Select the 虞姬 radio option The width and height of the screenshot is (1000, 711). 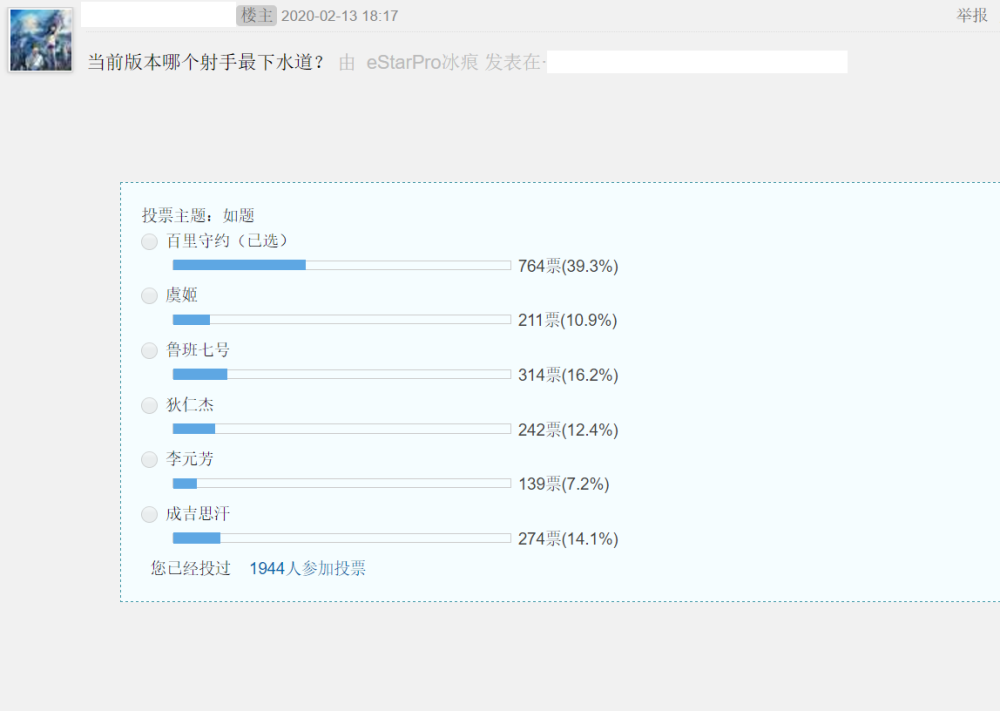[x=149, y=296]
